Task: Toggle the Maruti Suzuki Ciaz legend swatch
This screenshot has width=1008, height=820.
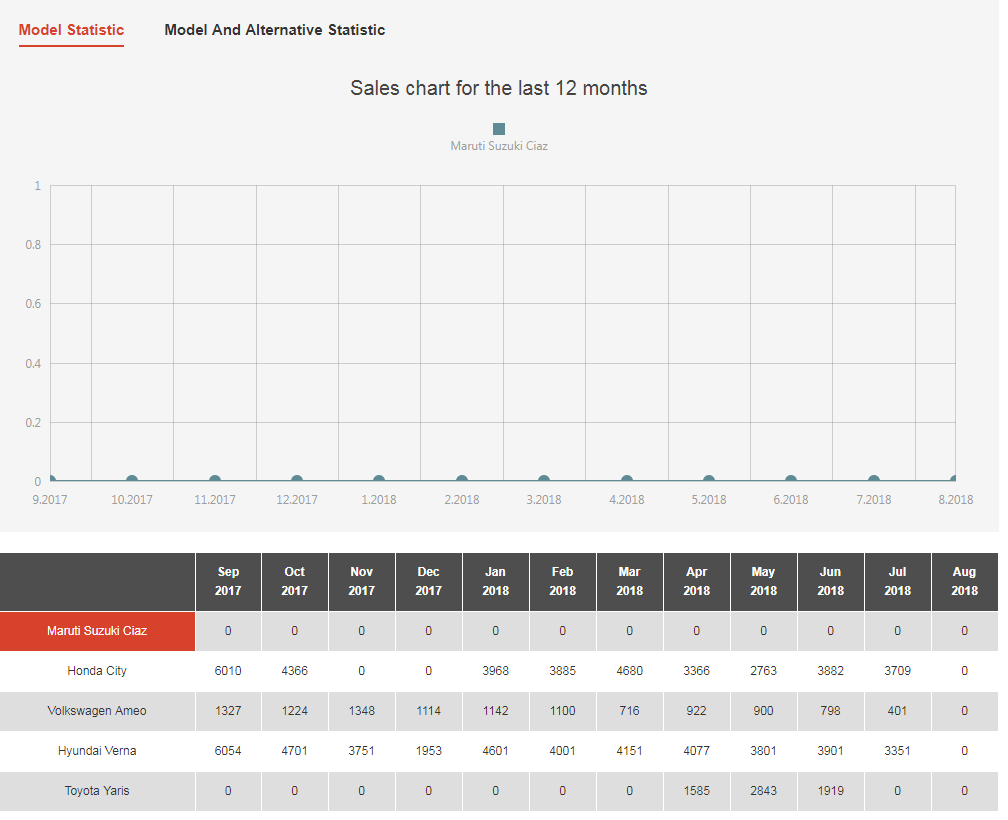Action: pyautogui.click(x=499, y=129)
